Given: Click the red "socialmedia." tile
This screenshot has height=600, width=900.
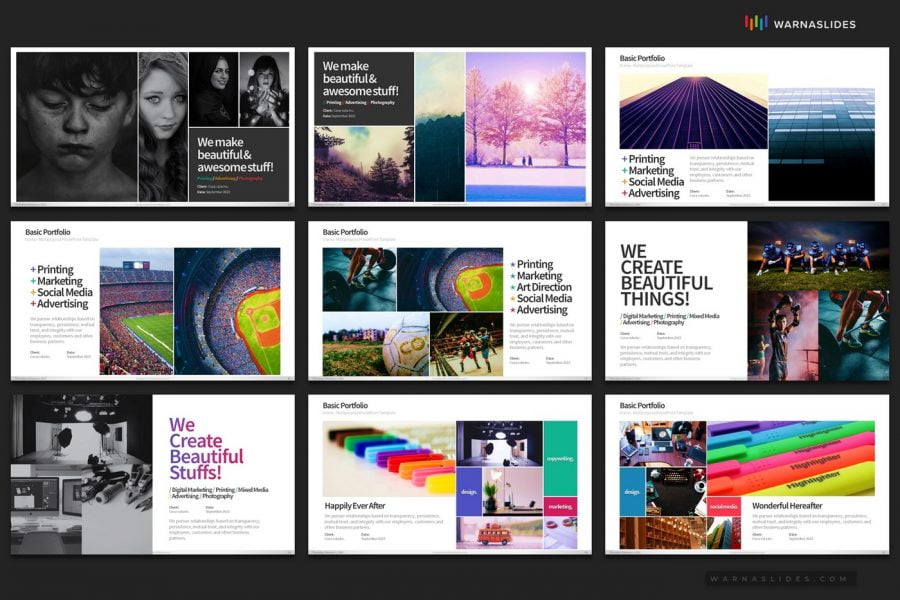Looking at the screenshot, I should (723, 506).
